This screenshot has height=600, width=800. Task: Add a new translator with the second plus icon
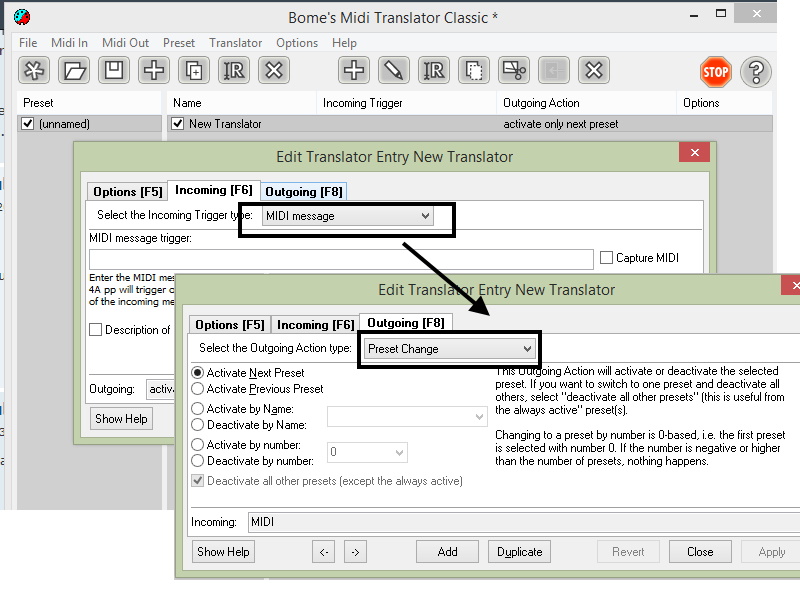click(354, 70)
